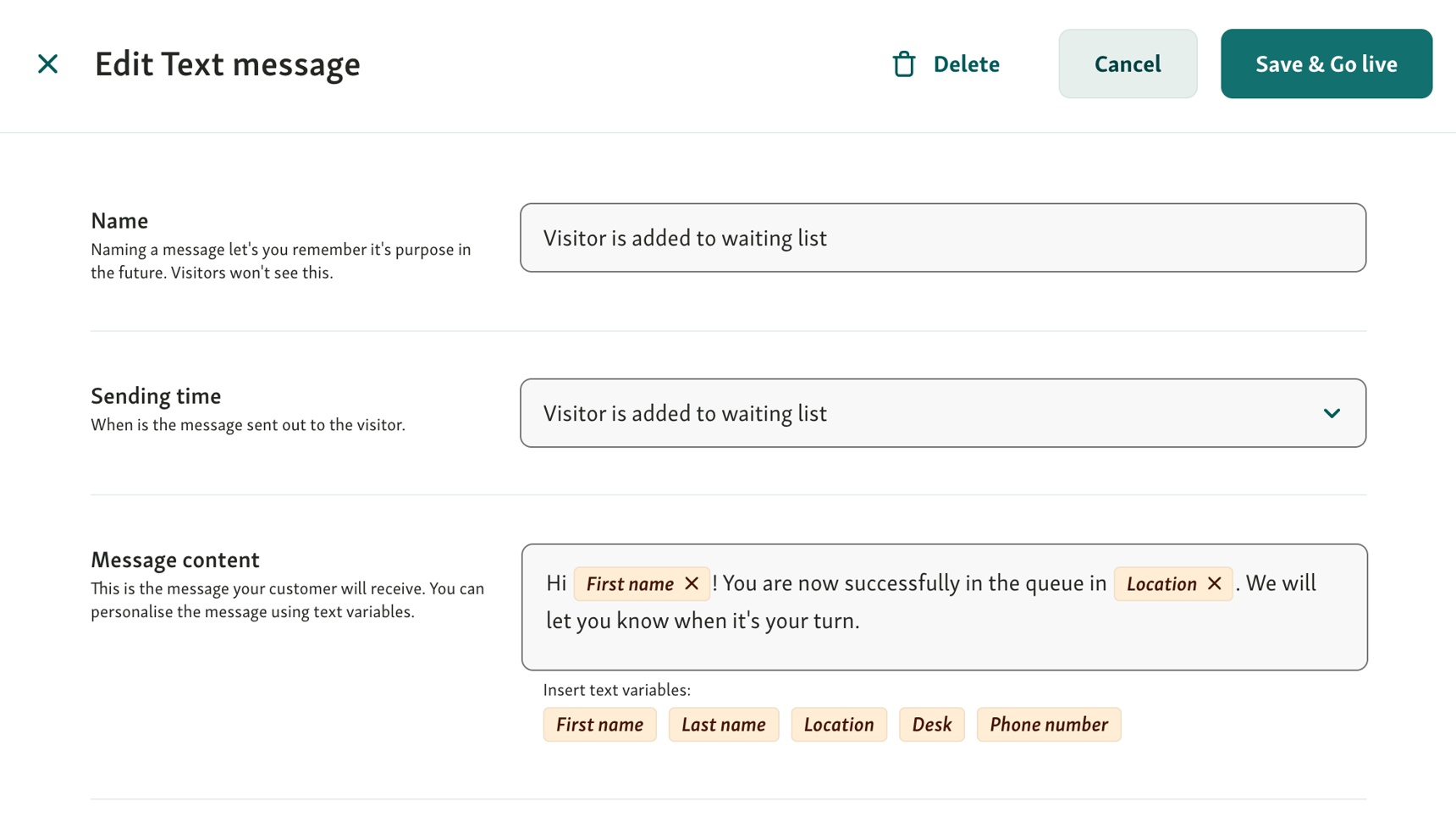Click inside the Name input field
Viewport: 1456px width, 839px height.
coord(943,238)
